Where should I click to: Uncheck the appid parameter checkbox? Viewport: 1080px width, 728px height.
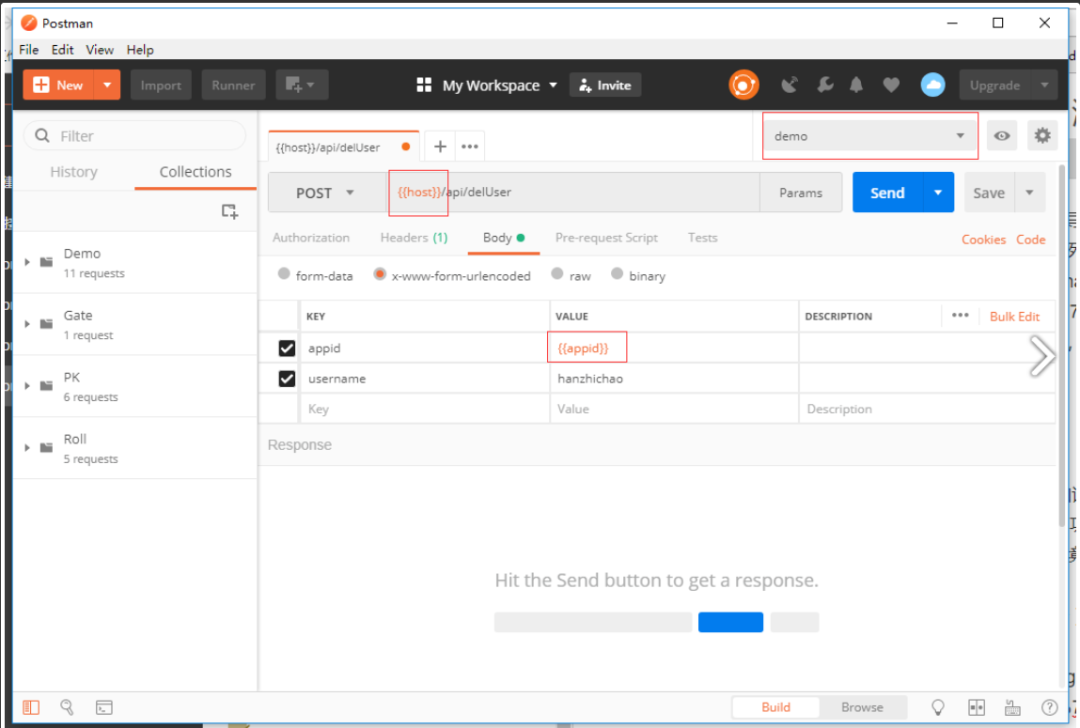click(287, 349)
